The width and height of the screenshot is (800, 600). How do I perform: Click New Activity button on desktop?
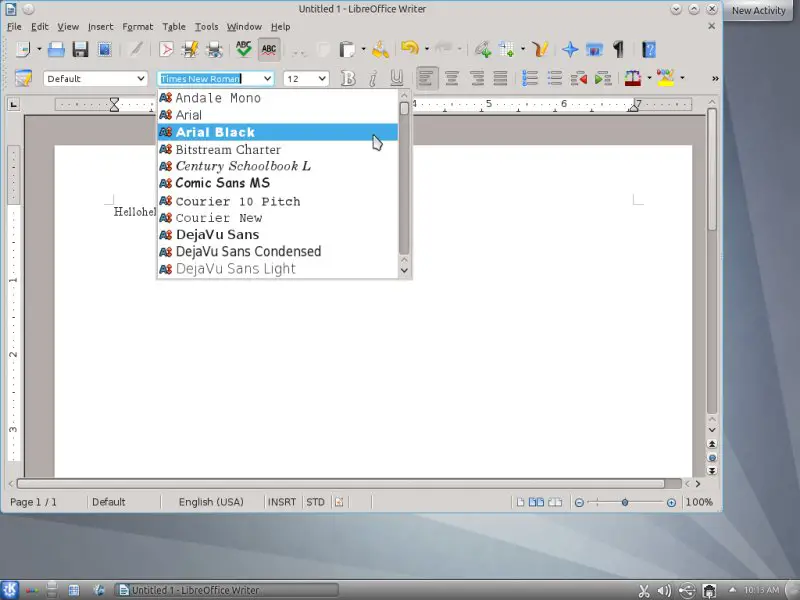[758, 11]
